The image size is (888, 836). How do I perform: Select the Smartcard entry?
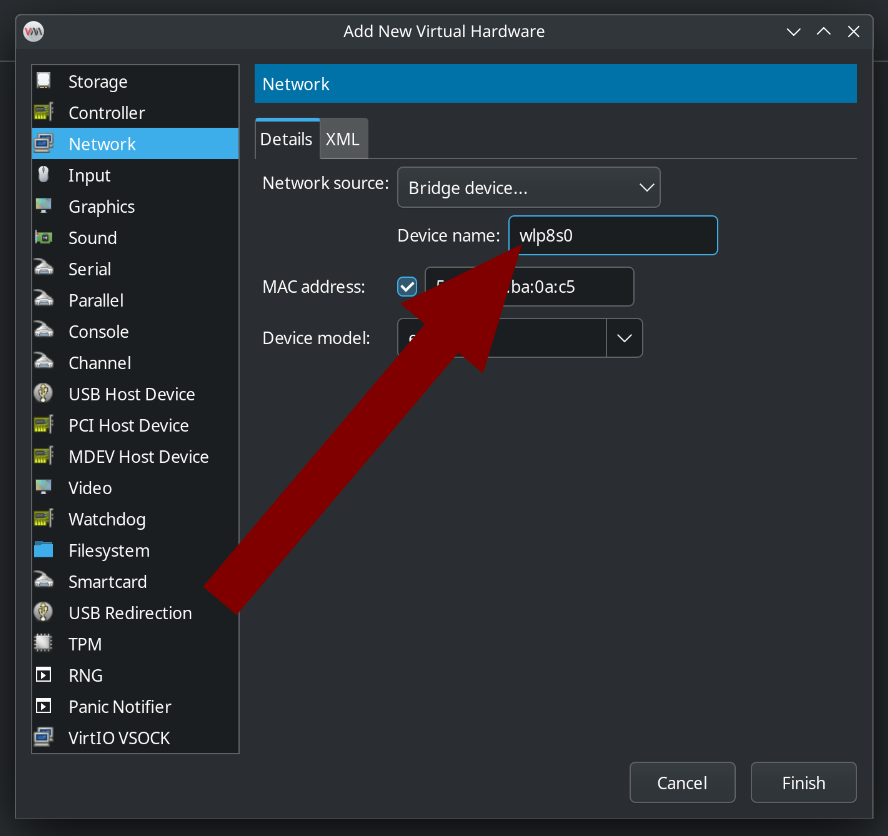[x=135, y=581]
